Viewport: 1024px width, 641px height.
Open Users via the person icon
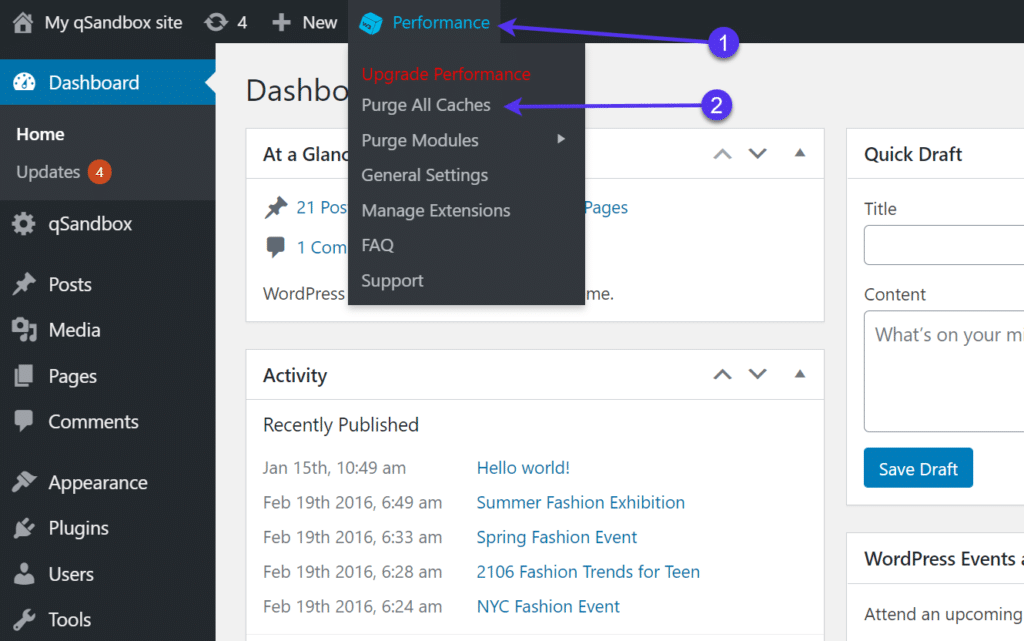pos(24,574)
